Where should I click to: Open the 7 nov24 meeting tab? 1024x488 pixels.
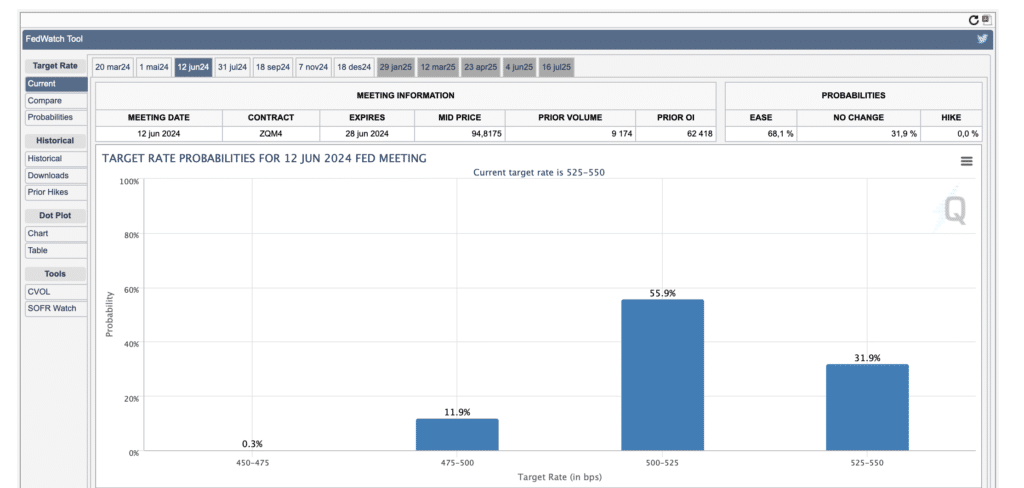pyautogui.click(x=313, y=67)
